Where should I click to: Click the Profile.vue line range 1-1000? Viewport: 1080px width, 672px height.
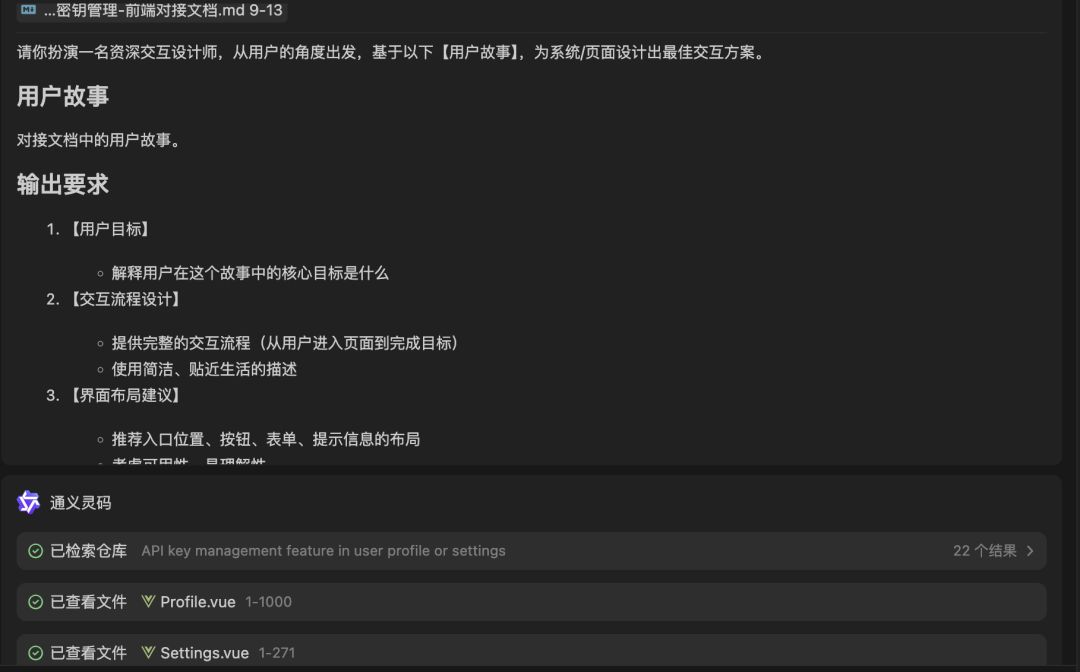269,602
